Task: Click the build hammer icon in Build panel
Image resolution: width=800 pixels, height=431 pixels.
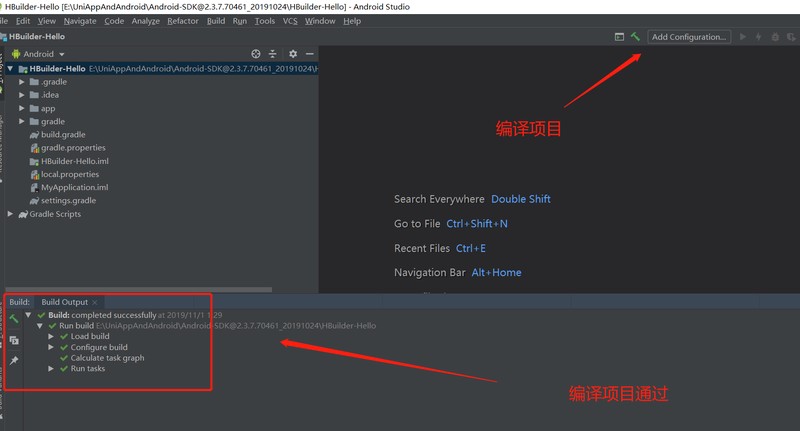Action: point(14,319)
